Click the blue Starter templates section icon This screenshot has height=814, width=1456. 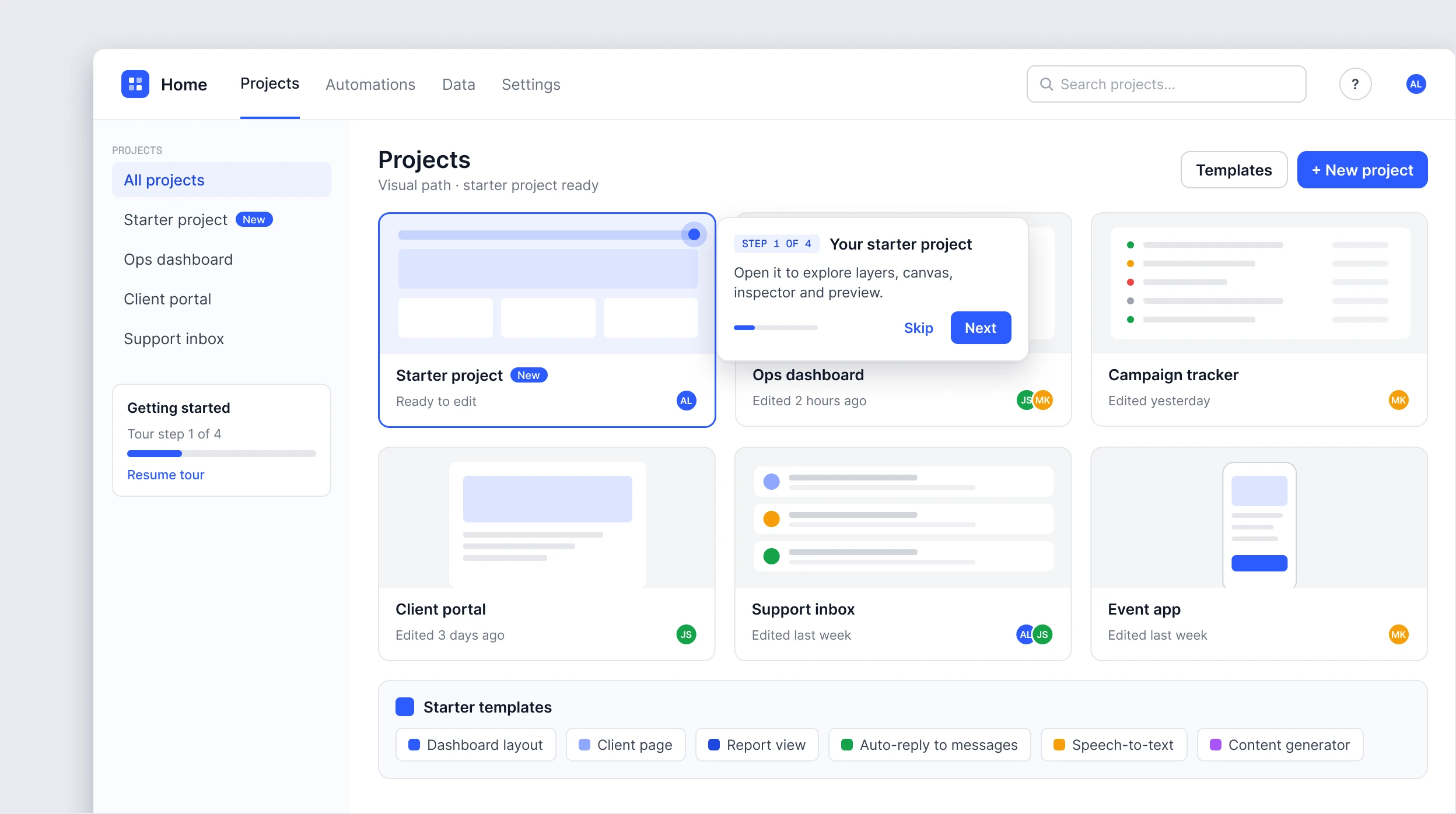pyautogui.click(x=405, y=707)
